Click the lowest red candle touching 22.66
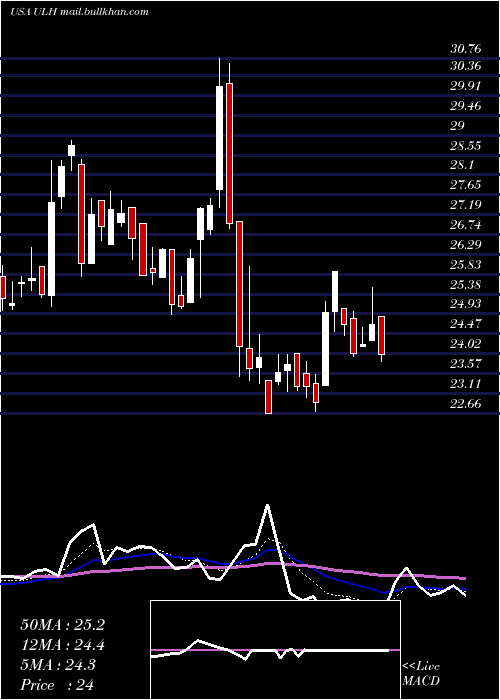The image size is (500, 700). 268,397
